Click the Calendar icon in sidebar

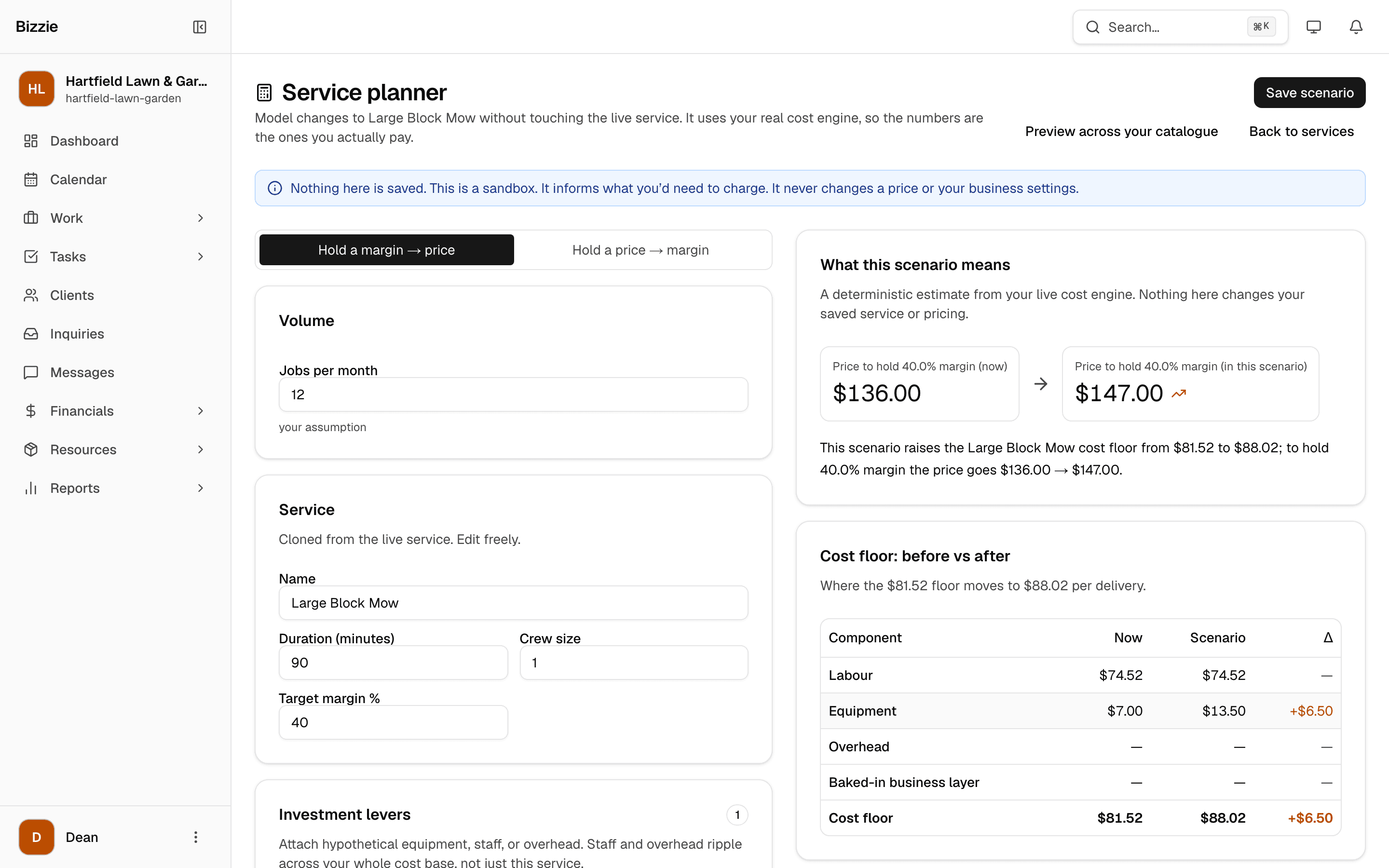click(31, 180)
